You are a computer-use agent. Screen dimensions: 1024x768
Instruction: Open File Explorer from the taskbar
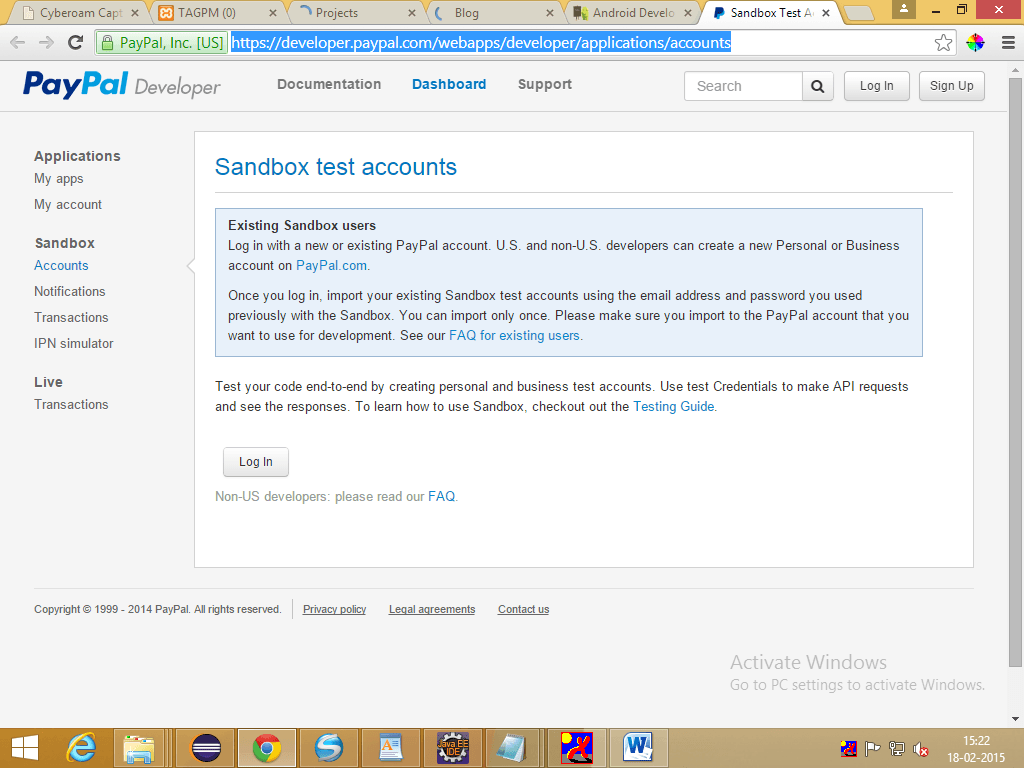click(x=138, y=748)
